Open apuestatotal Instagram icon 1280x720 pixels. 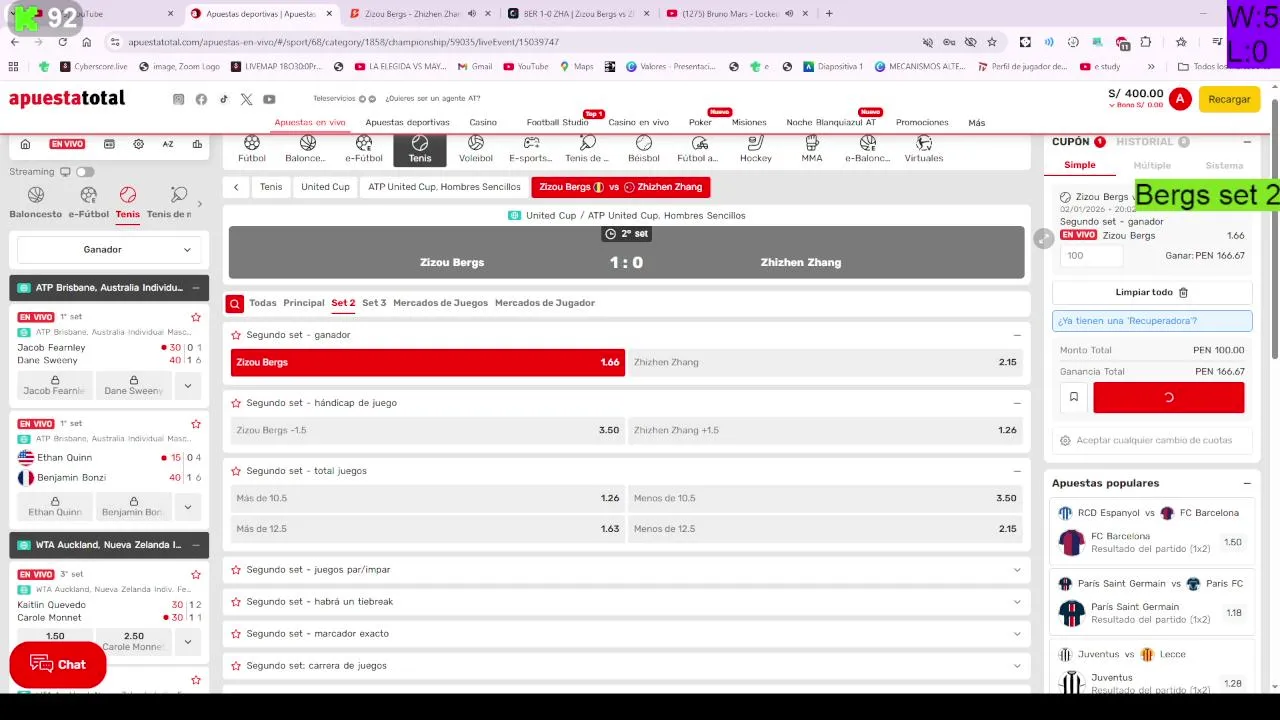click(179, 99)
